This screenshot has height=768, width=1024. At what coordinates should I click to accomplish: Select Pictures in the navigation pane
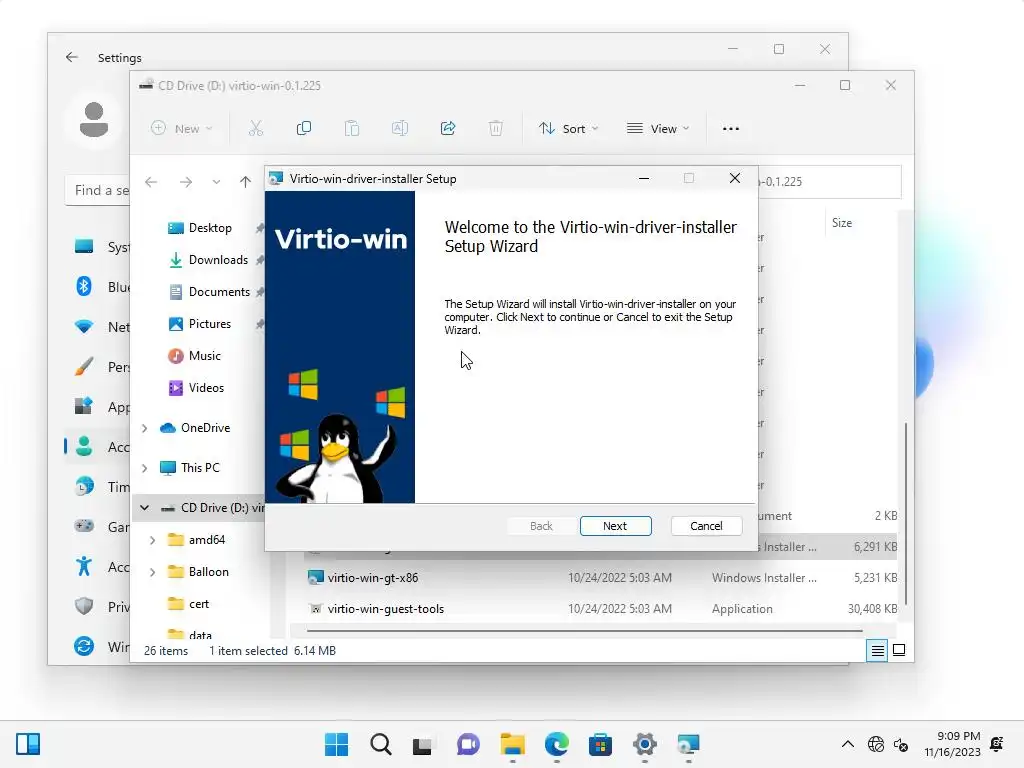(x=210, y=324)
